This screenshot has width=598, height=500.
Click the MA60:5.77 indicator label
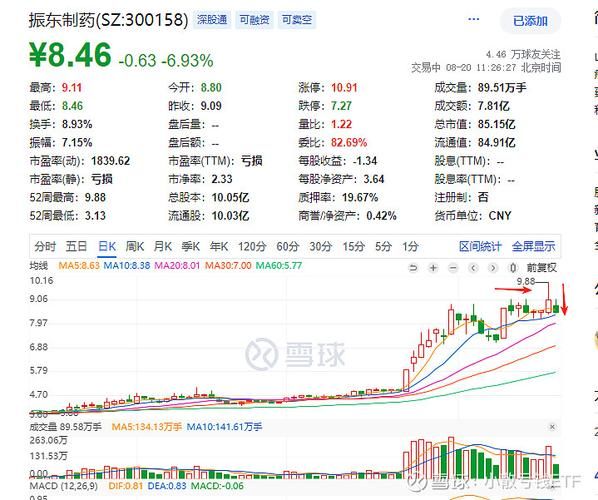coord(279,265)
